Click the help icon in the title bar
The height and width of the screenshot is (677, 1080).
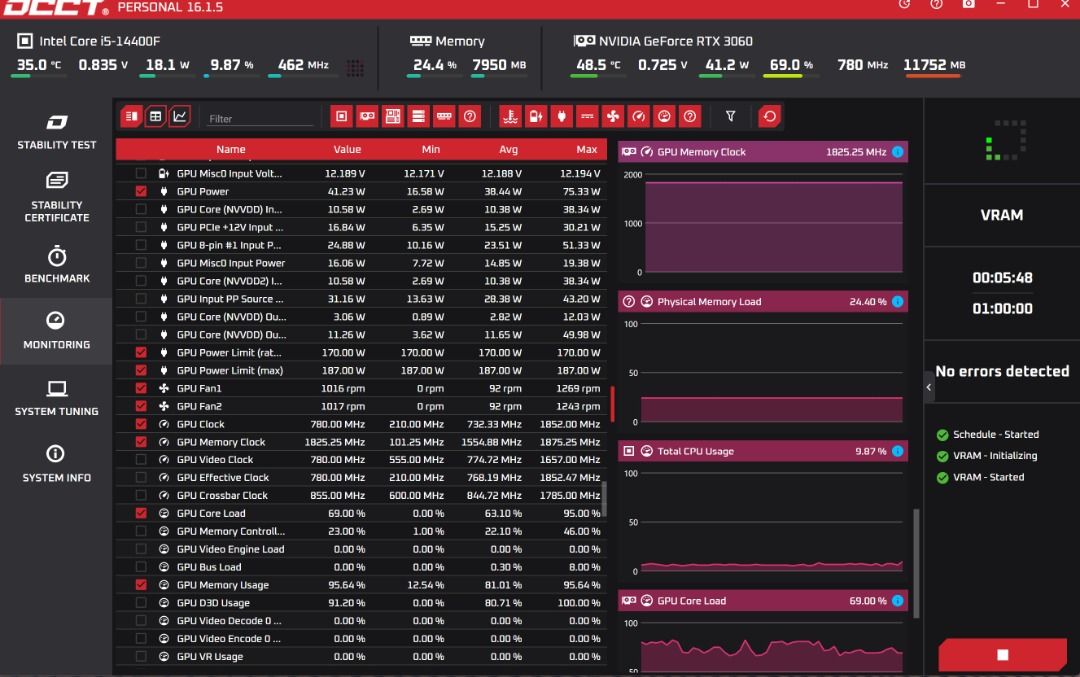click(936, 4)
